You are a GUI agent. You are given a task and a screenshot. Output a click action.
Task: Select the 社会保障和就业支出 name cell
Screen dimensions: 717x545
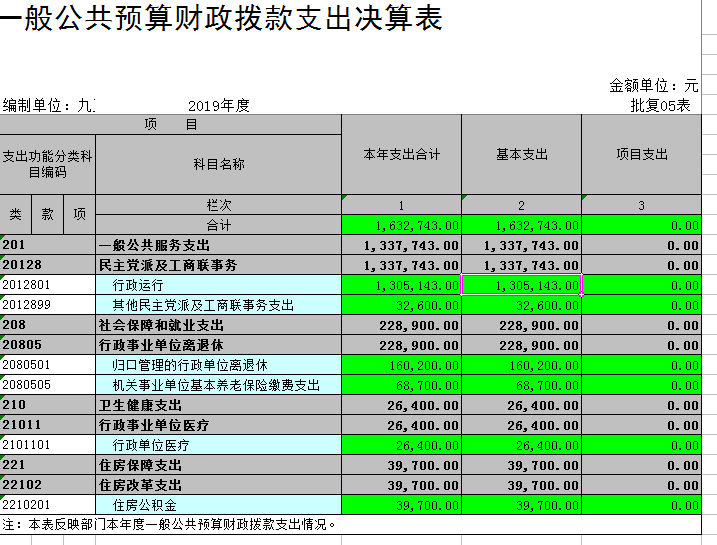coord(218,325)
